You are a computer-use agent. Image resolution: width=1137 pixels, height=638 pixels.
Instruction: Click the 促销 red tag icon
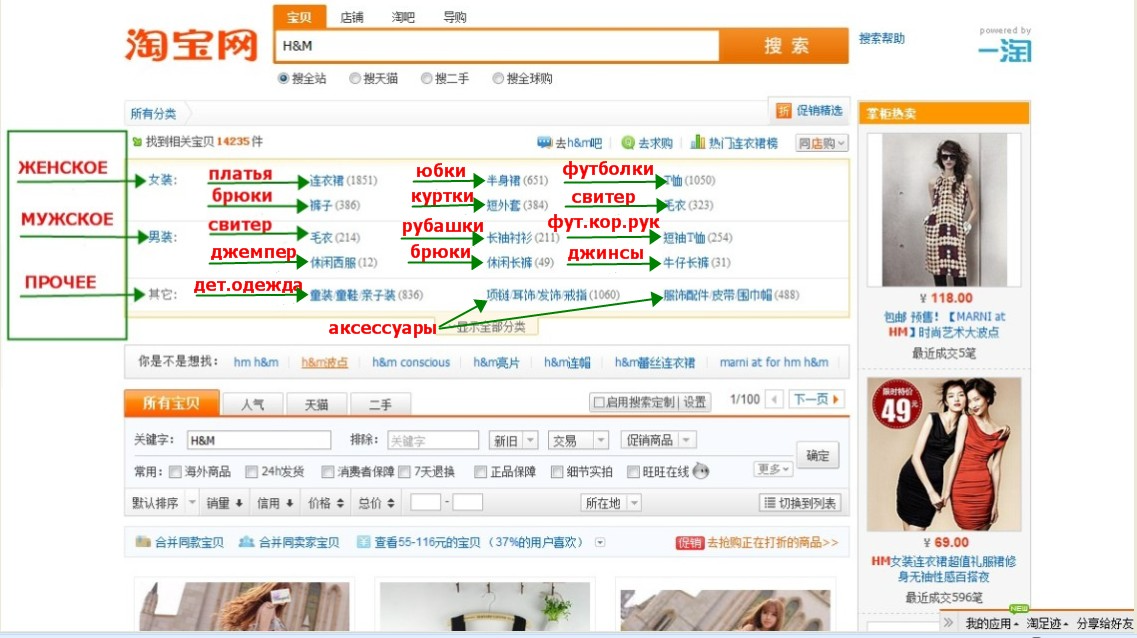pos(690,542)
